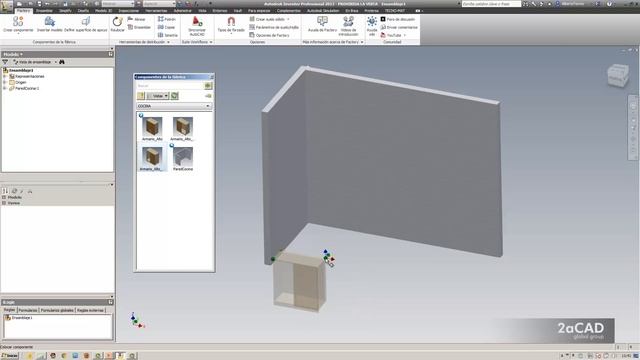This screenshot has width=640, height=360.
Task: Switch to the Ensamblar ribbon tab
Action: tap(44, 11)
